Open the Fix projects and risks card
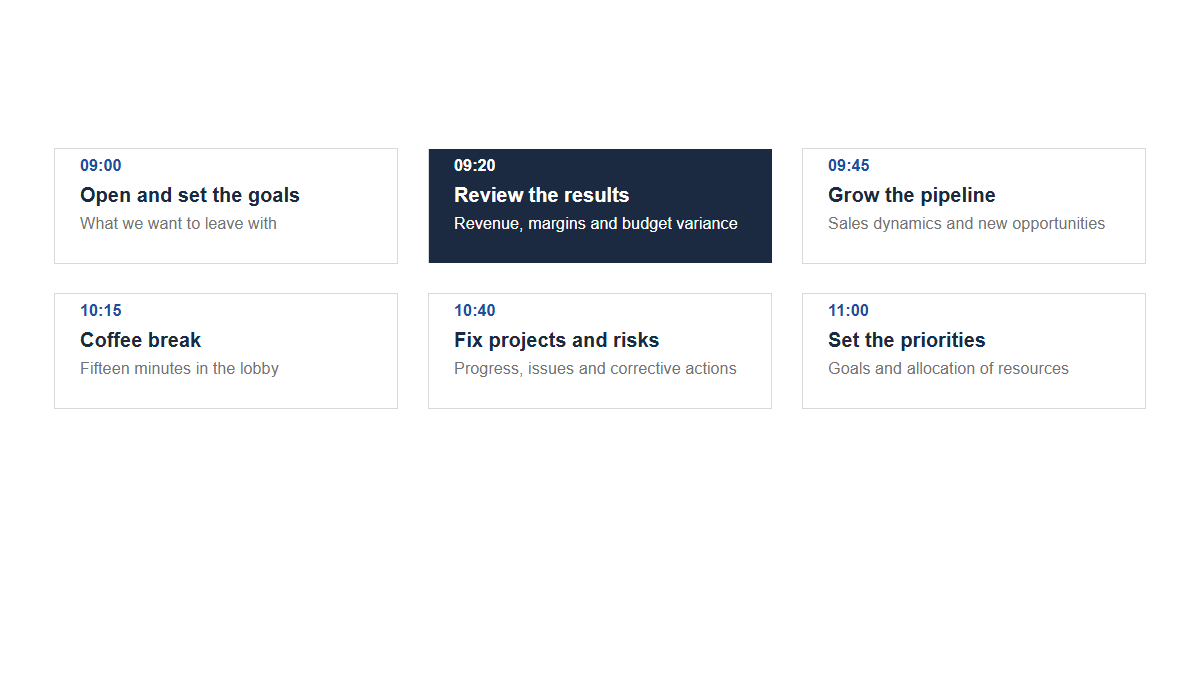 600,351
